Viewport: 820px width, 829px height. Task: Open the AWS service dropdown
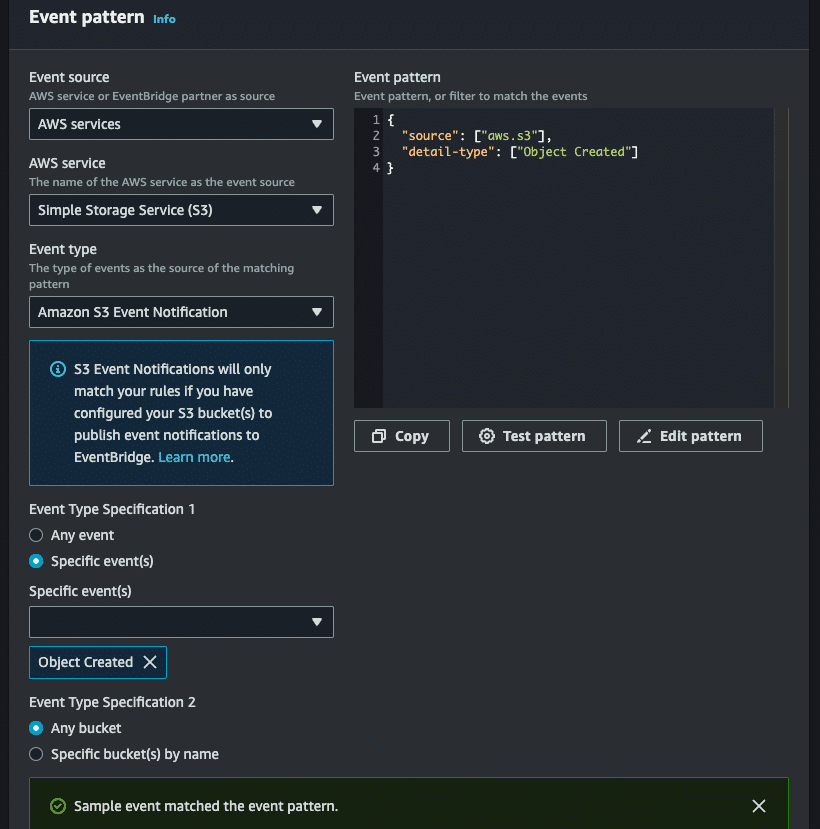(180, 210)
